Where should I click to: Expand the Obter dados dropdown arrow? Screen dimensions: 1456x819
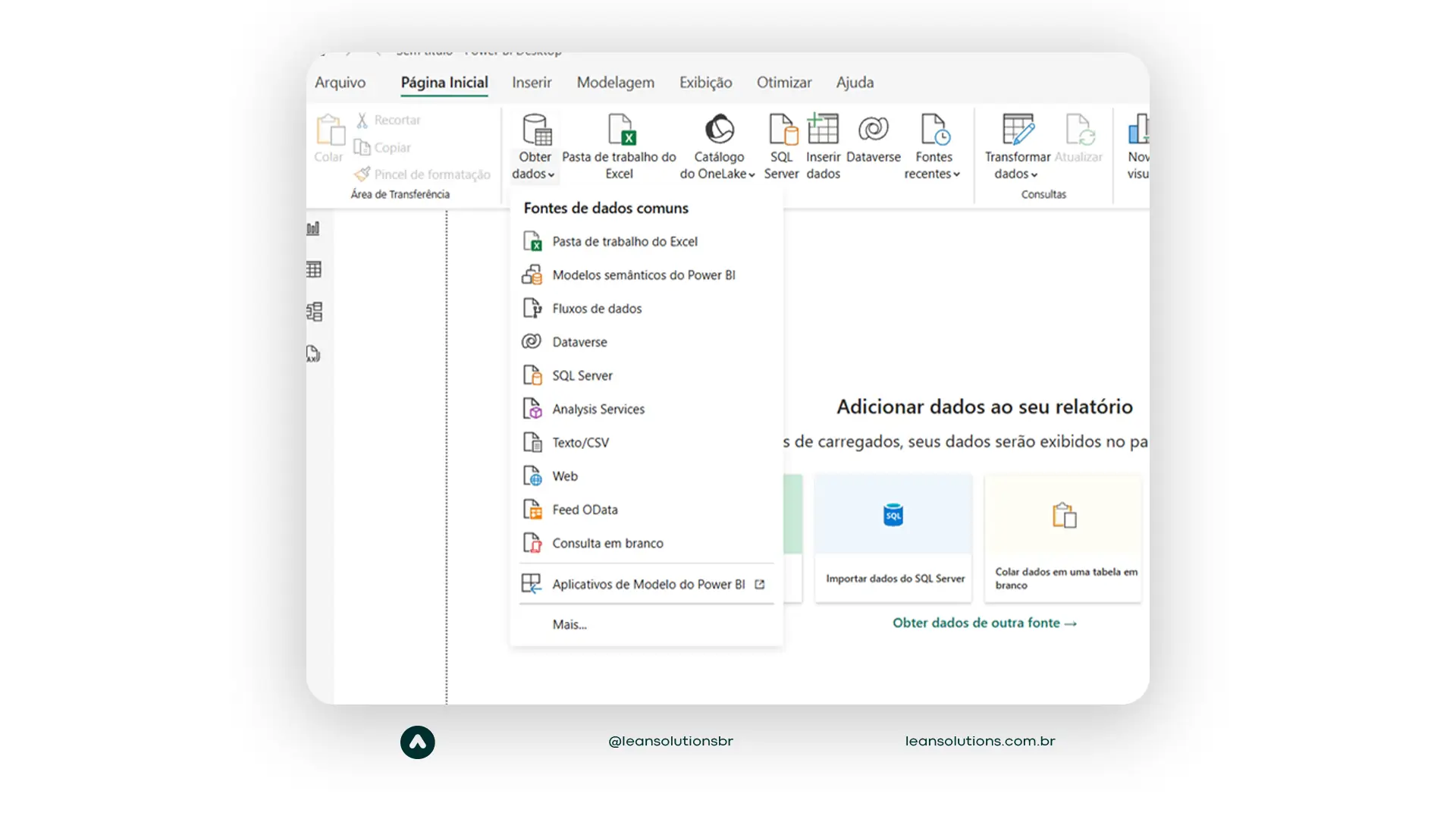coord(551,175)
